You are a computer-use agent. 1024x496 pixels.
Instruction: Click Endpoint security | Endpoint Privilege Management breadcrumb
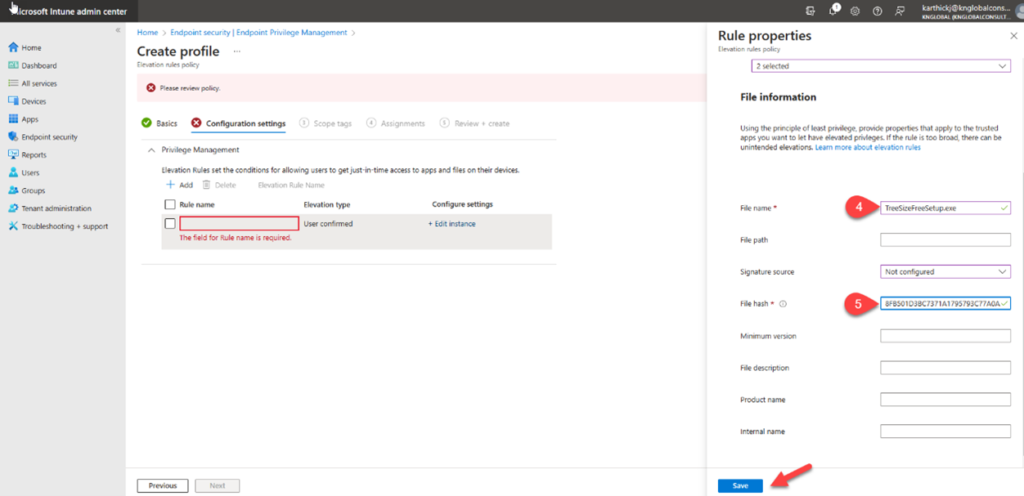click(x=259, y=32)
